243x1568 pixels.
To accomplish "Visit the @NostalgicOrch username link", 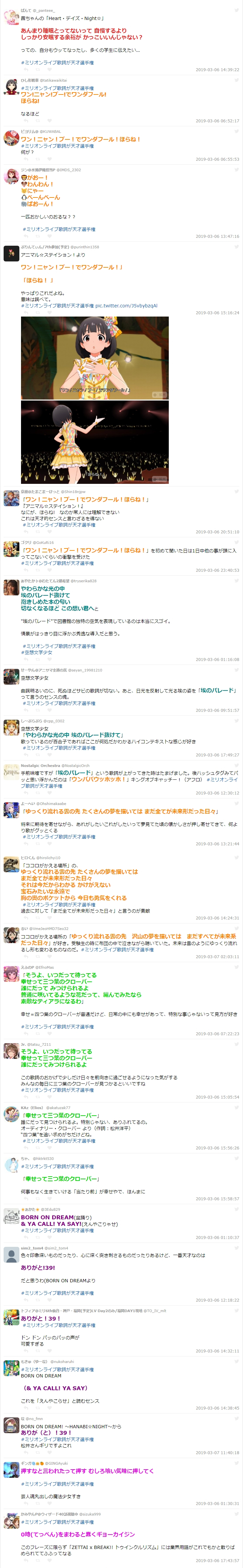I will click(x=76, y=766).
